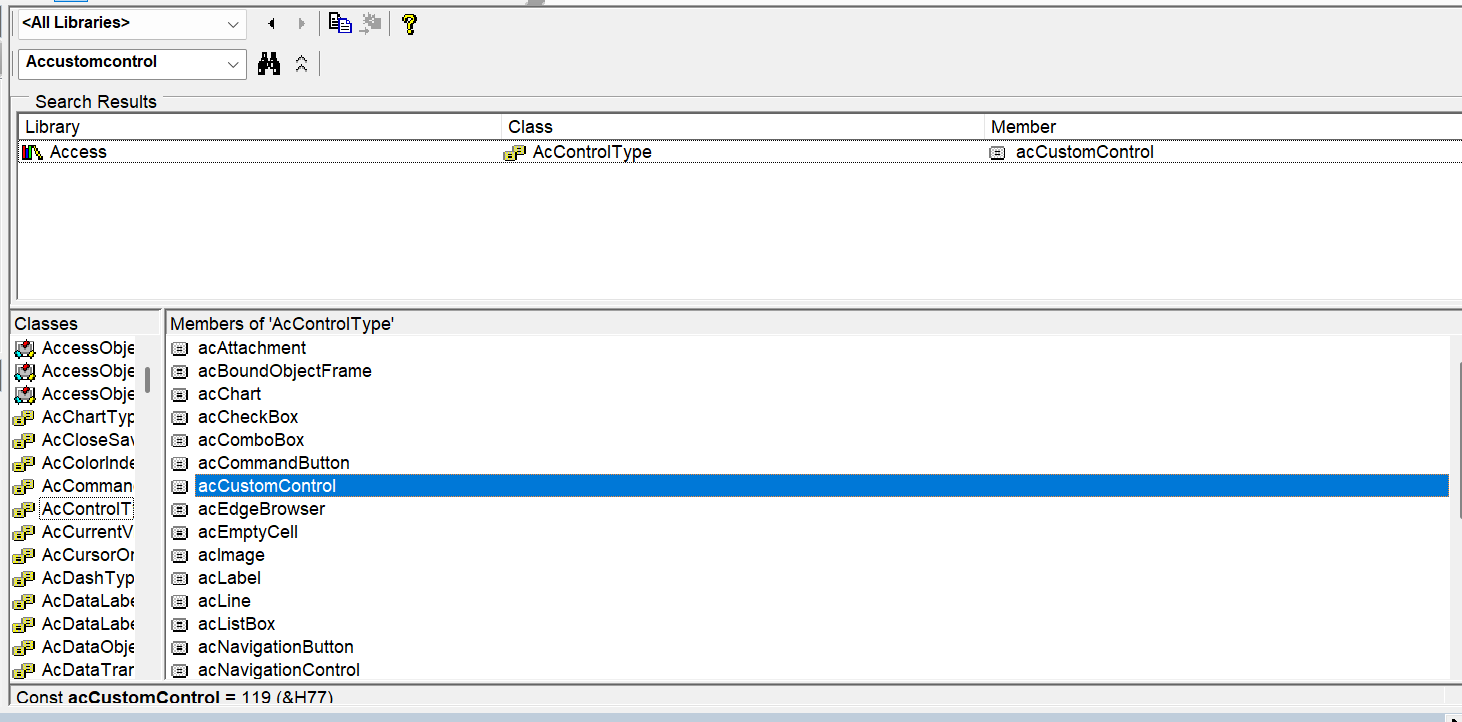Expand the search text history dropdown arrow

(x=234, y=64)
